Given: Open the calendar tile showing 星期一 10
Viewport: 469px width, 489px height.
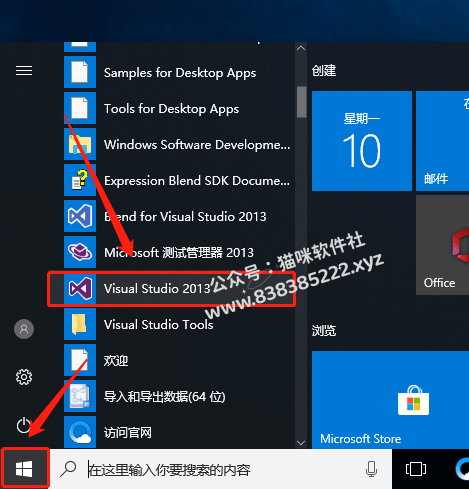Looking at the screenshot, I should point(362,141).
